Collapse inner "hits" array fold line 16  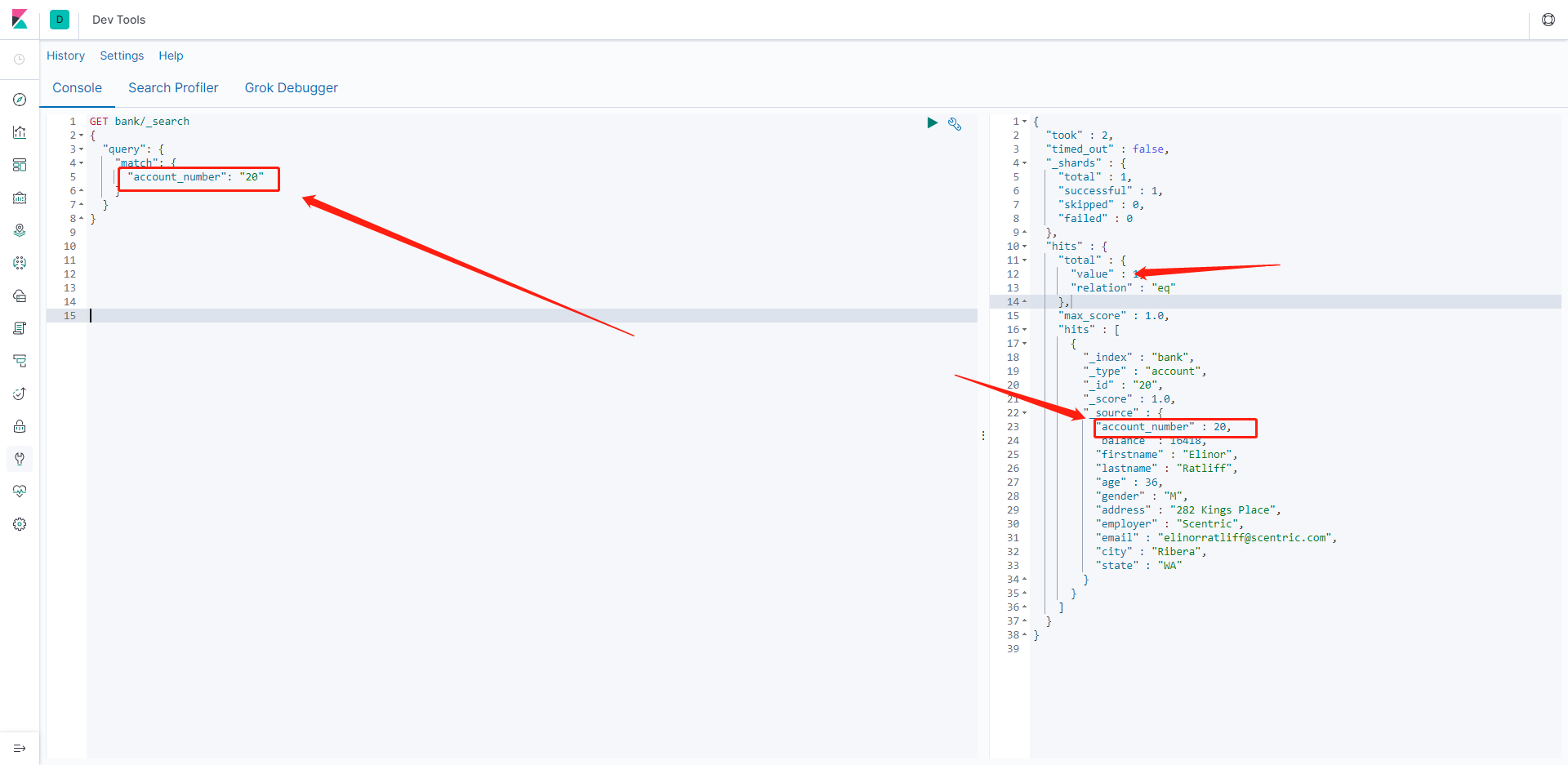[x=1024, y=330]
